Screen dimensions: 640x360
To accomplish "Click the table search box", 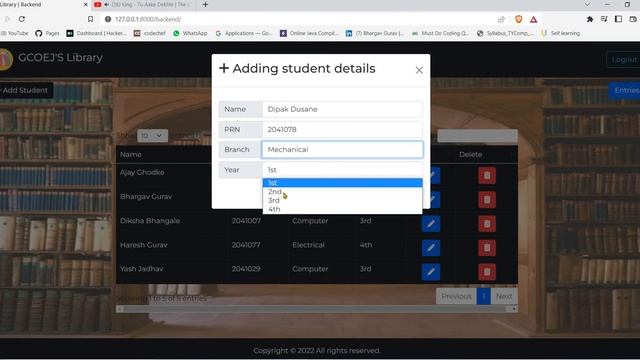I will point(477,136).
